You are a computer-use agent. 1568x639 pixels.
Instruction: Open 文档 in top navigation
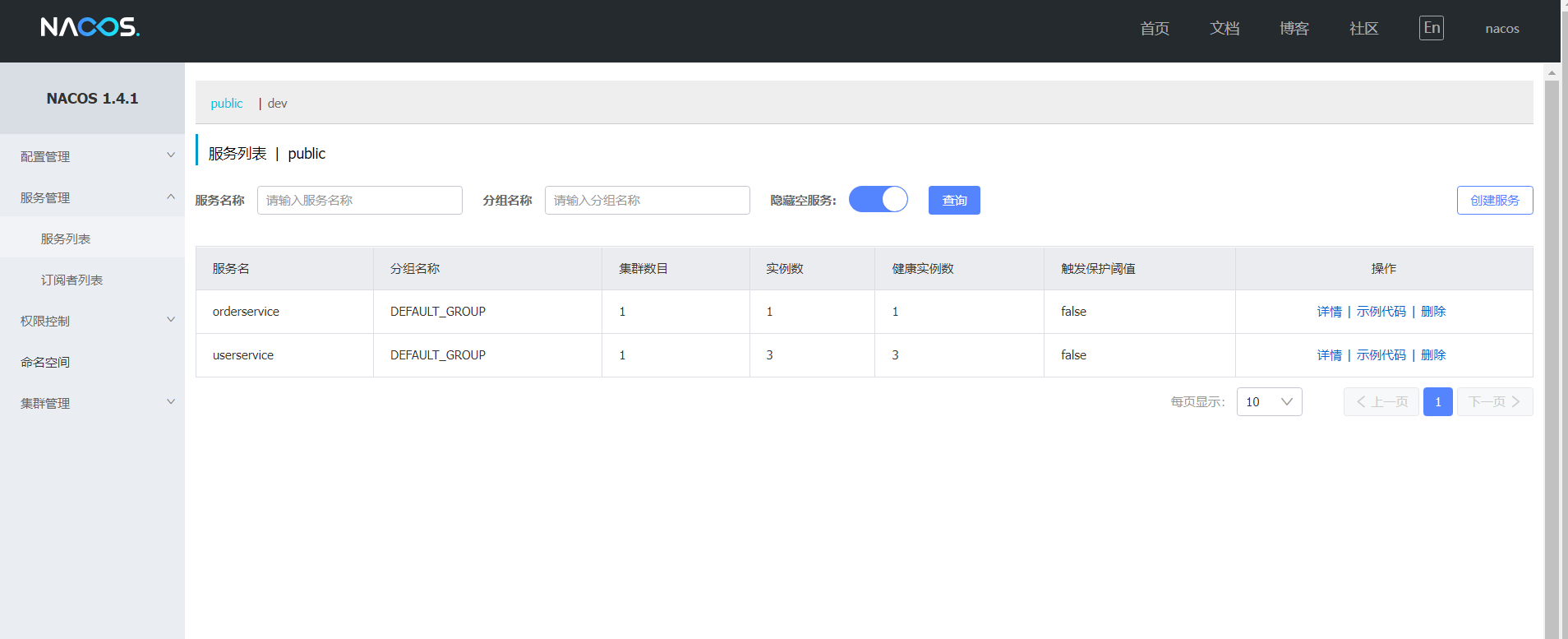1224,28
